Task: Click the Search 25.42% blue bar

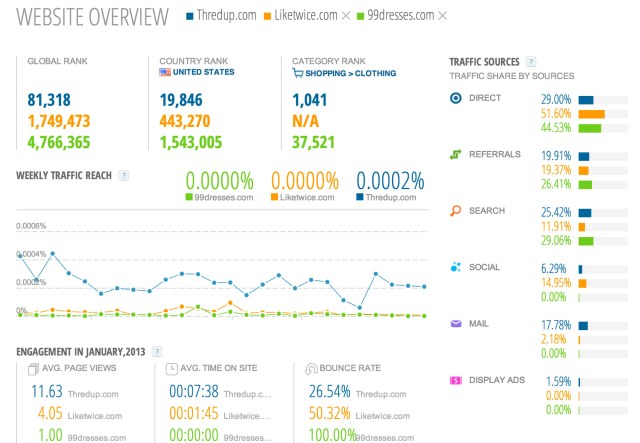Action: [x=585, y=213]
